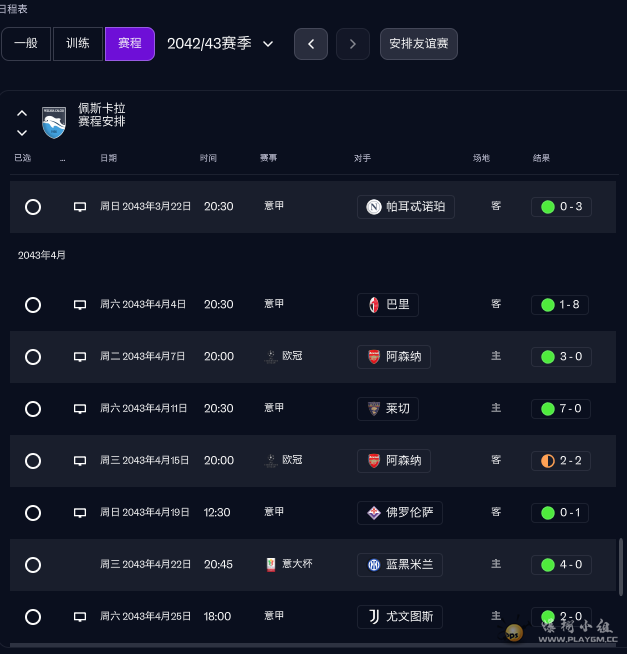Click the Pescara club badge icon
Viewport: 627px width, 654px height.
(53, 122)
